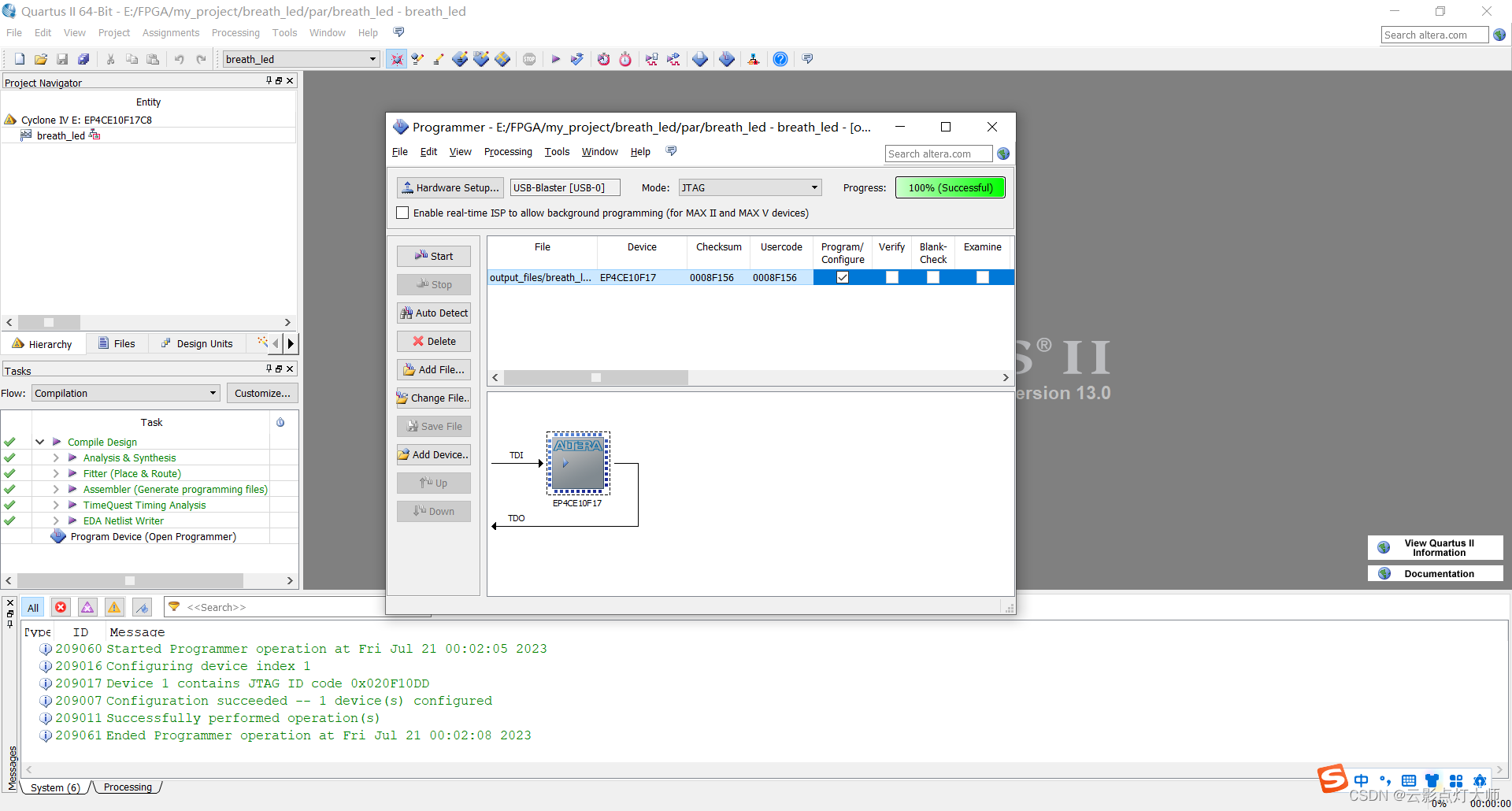Click the Chinese input mode indicator in tray
Image resolution: width=1512 pixels, height=811 pixels.
click(1362, 780)
